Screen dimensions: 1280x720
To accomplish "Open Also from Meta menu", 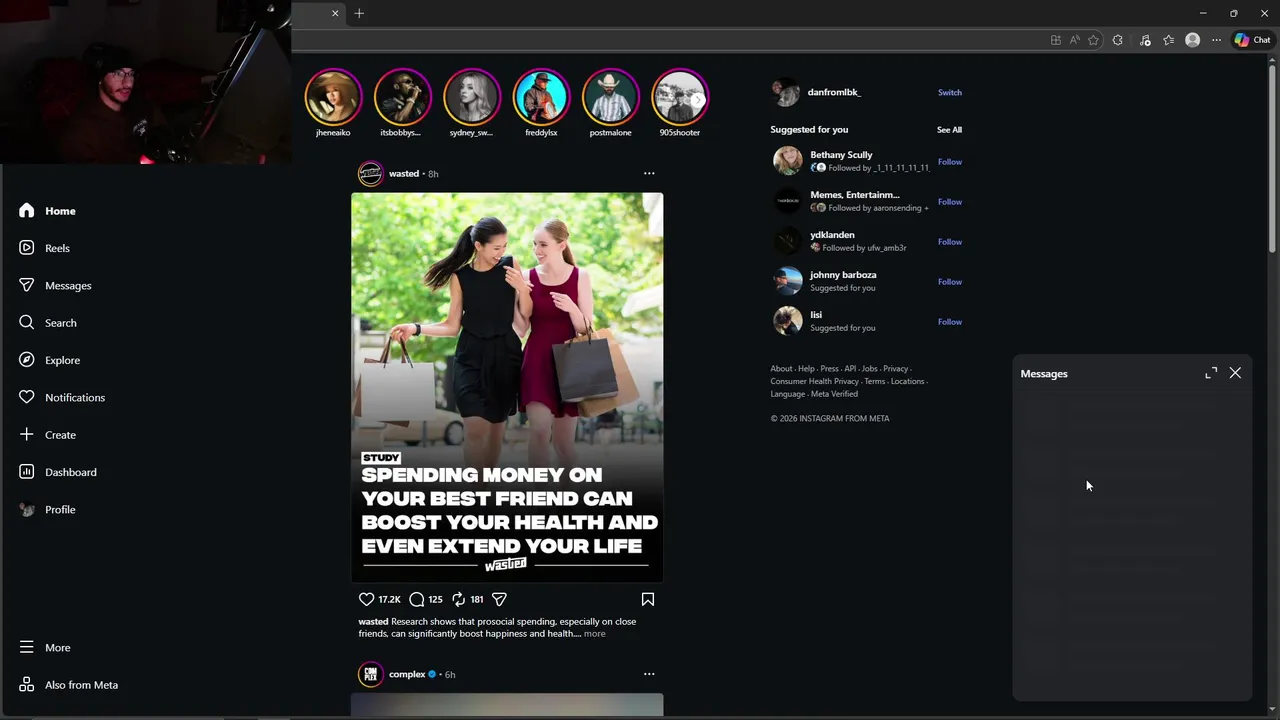I will click(68, 685).
